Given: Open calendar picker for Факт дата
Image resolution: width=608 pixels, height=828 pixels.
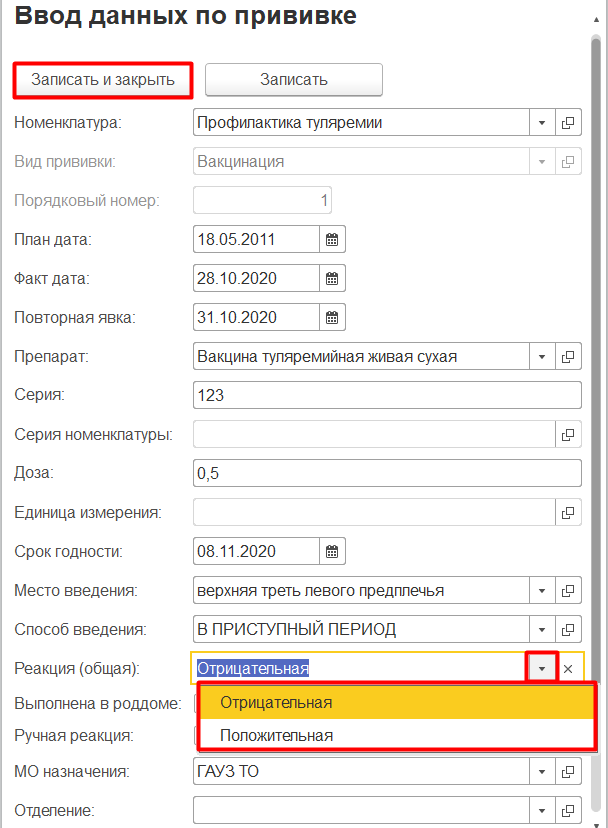Looking at the screenshot, I should click(333, 279).
